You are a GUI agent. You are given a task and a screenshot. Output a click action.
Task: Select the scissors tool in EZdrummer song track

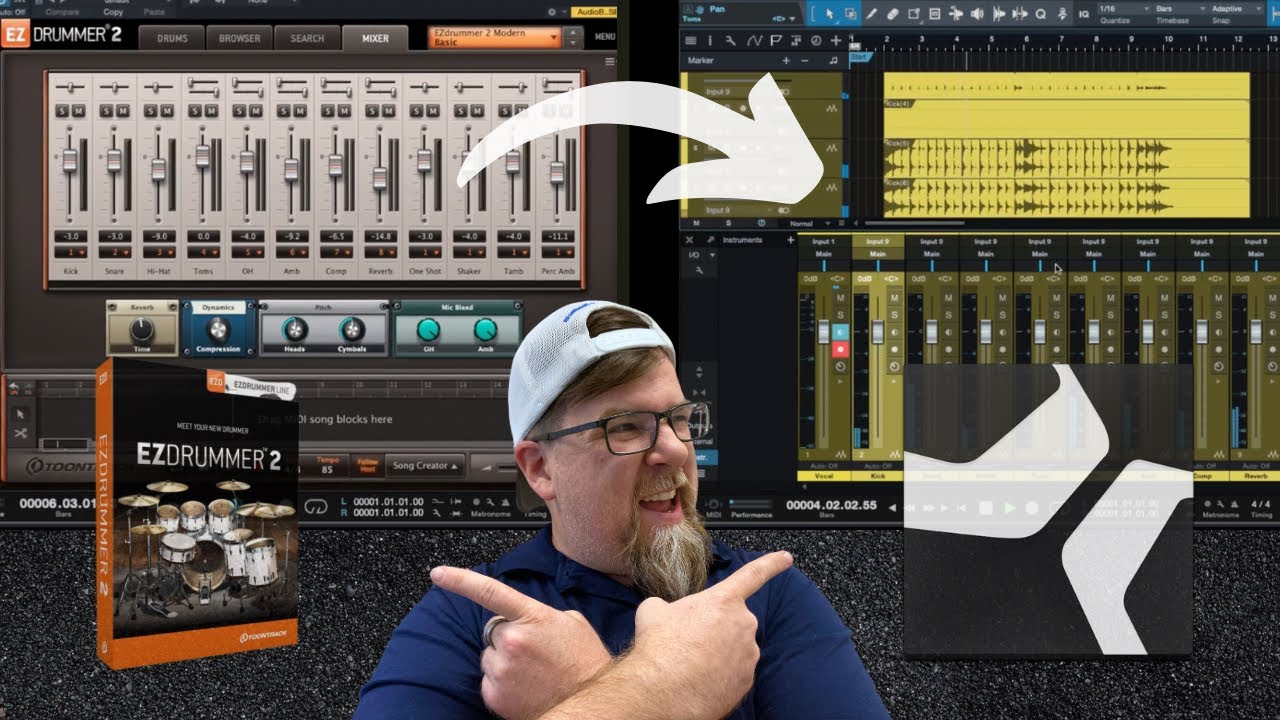point(20,433)
